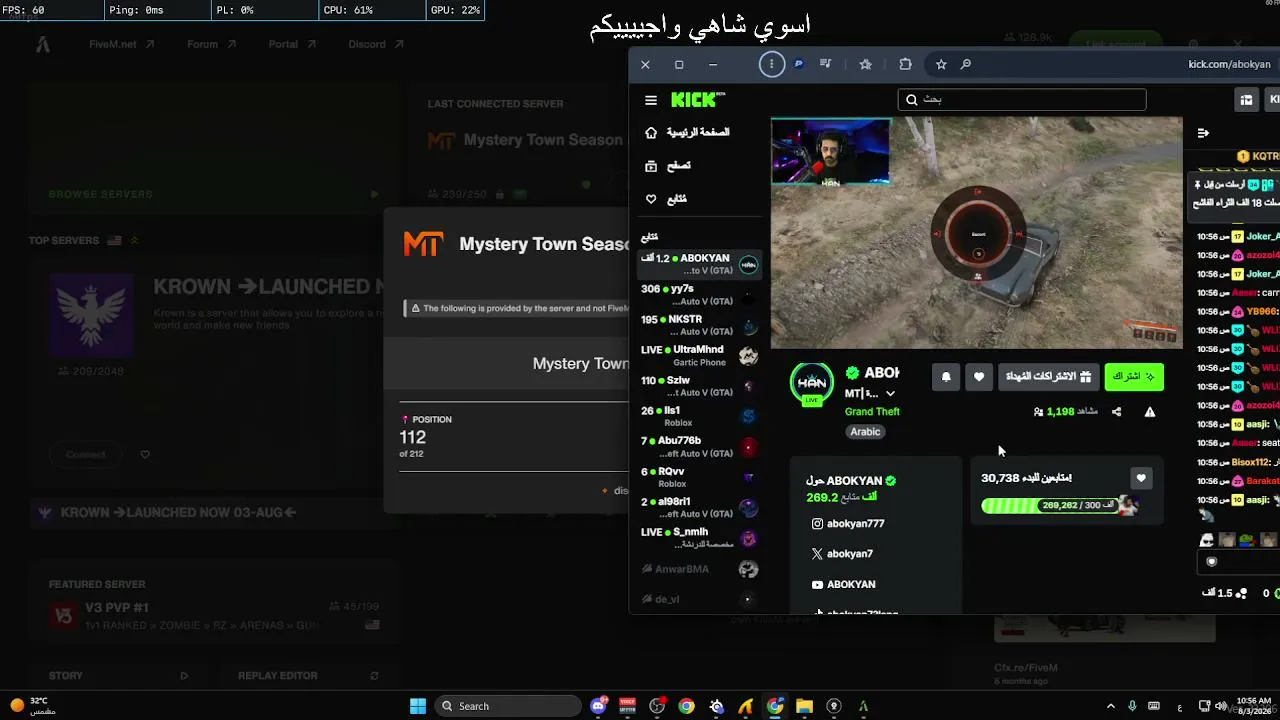Select ABOKYAN in followed channels list
The image size is (1280, 720).
[700, 264]
